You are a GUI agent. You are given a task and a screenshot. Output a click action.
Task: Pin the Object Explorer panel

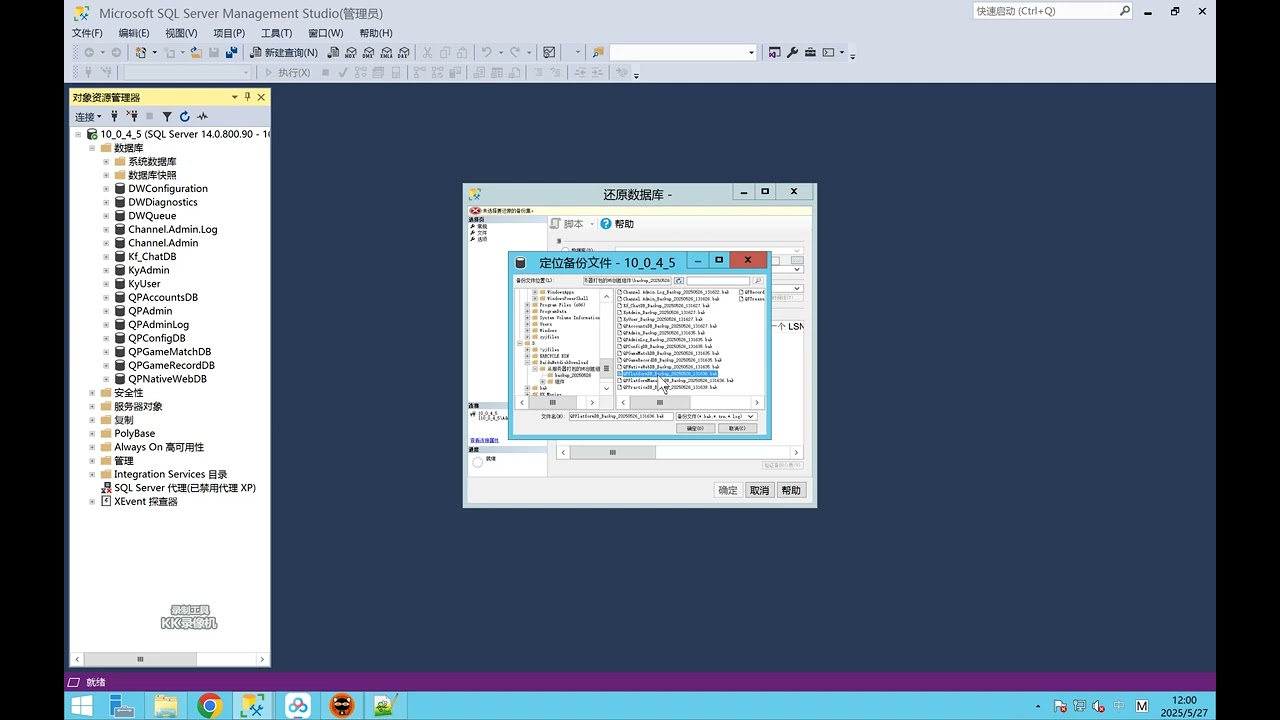248,97
